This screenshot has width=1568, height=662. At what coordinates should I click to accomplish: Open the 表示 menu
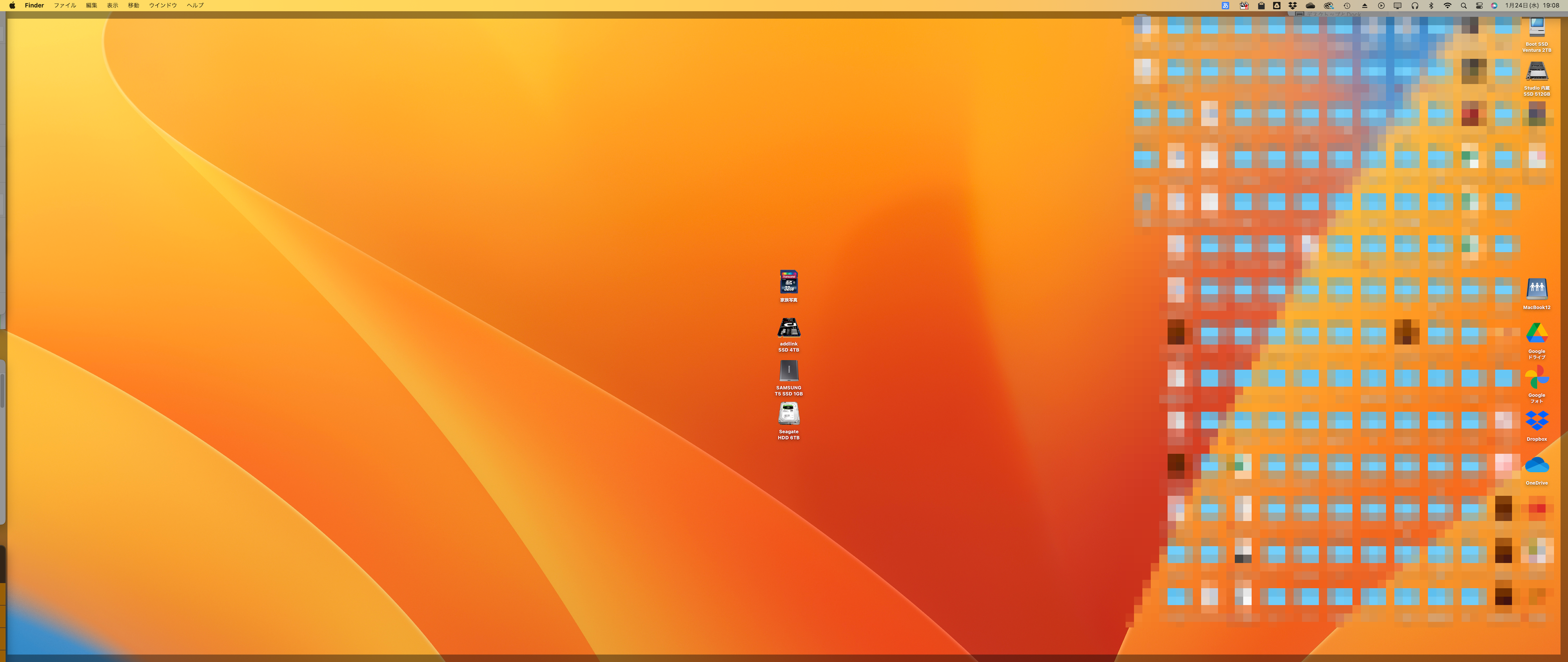(x=112, y=6)
